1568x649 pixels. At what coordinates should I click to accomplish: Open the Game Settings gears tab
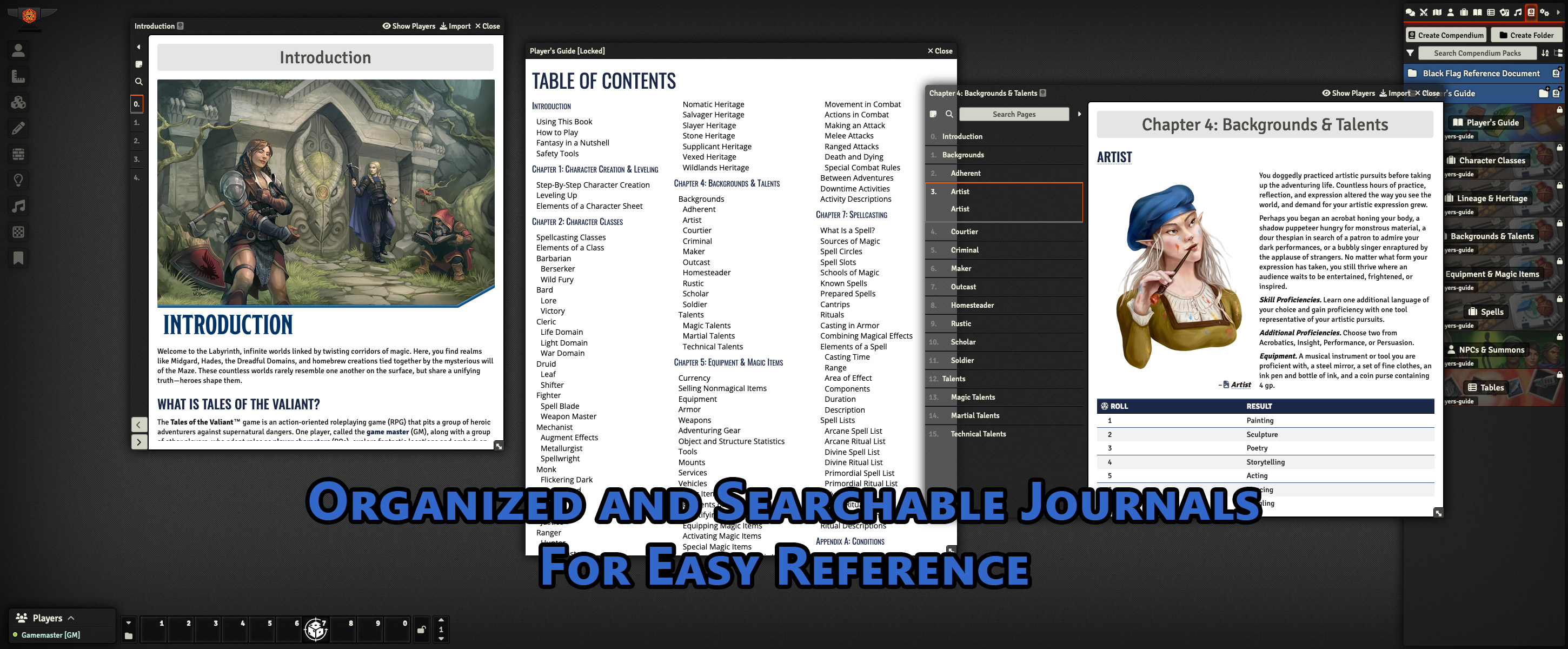[1544, 12]
